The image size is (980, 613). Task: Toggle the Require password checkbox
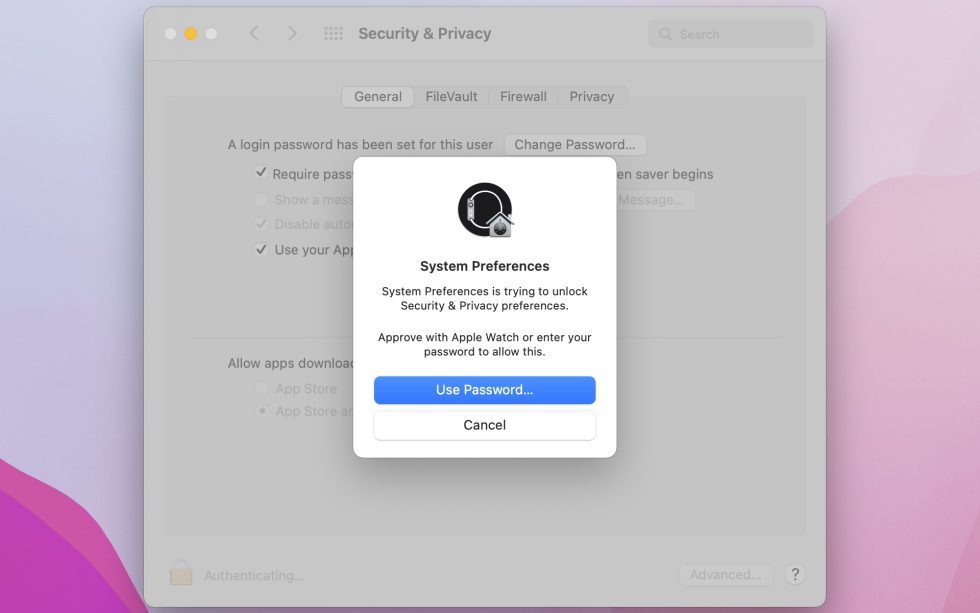[x=261, y=173]
